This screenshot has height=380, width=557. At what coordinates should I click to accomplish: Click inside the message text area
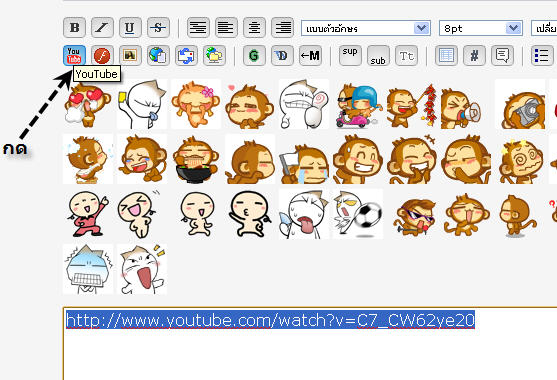tap(310, 344)
